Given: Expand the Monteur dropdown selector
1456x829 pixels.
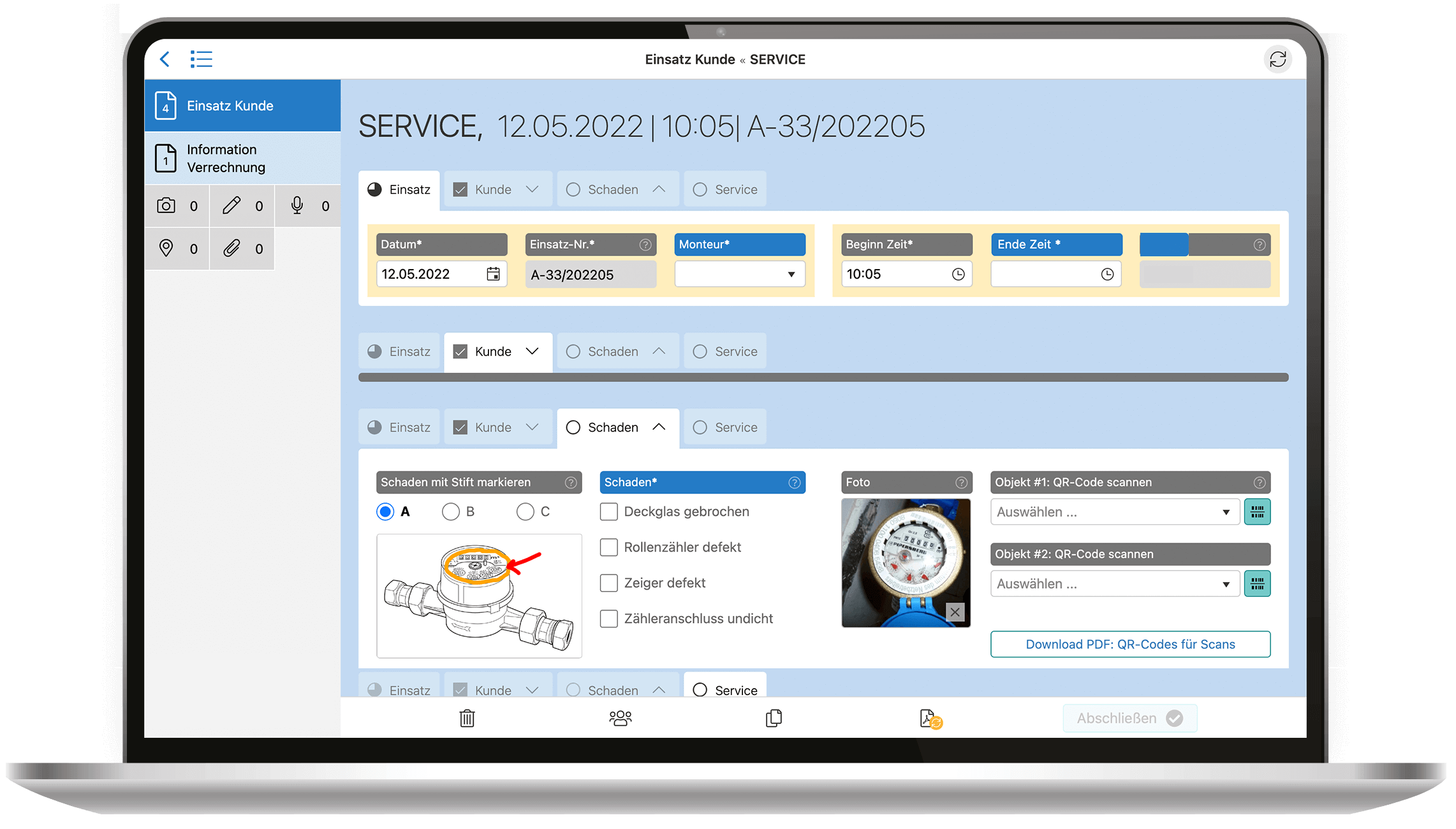Looking at the screenshot, I should (x=791, y=275).
